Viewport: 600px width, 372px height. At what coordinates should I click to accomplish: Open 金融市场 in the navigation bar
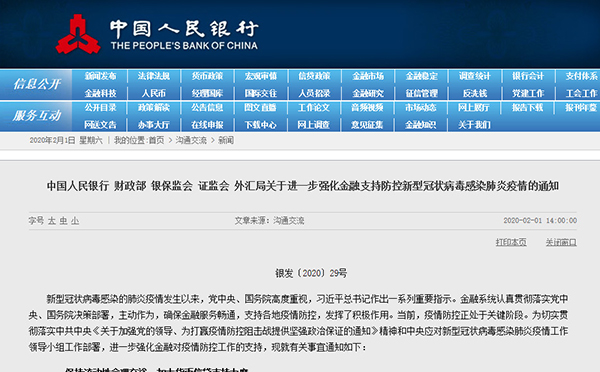368,76
